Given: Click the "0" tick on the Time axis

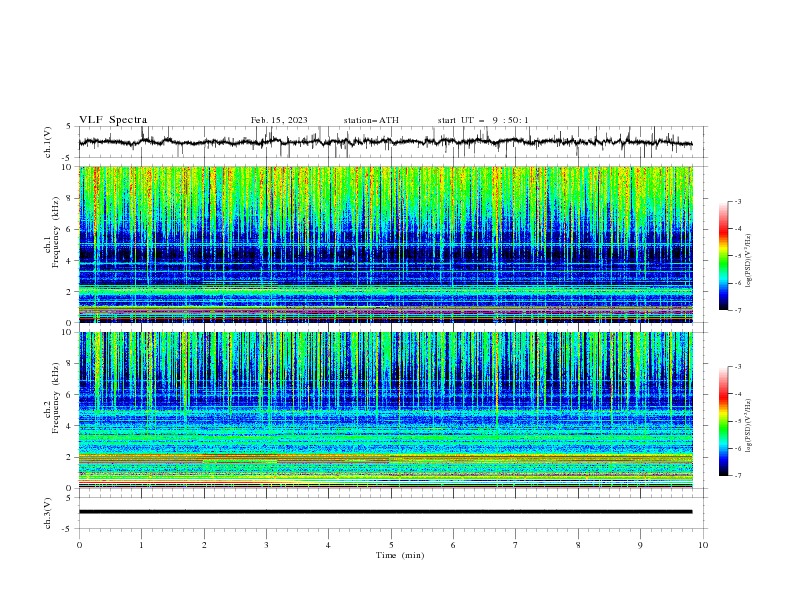Looking at the screenshot, I should tap(79, 545).
